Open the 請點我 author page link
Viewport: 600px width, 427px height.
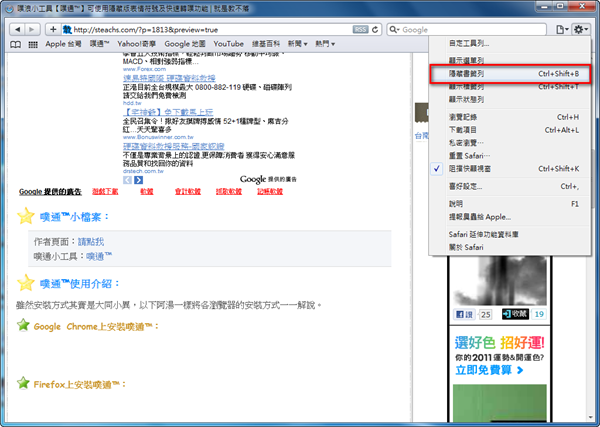pyautogui.click(x=91, y=242)
